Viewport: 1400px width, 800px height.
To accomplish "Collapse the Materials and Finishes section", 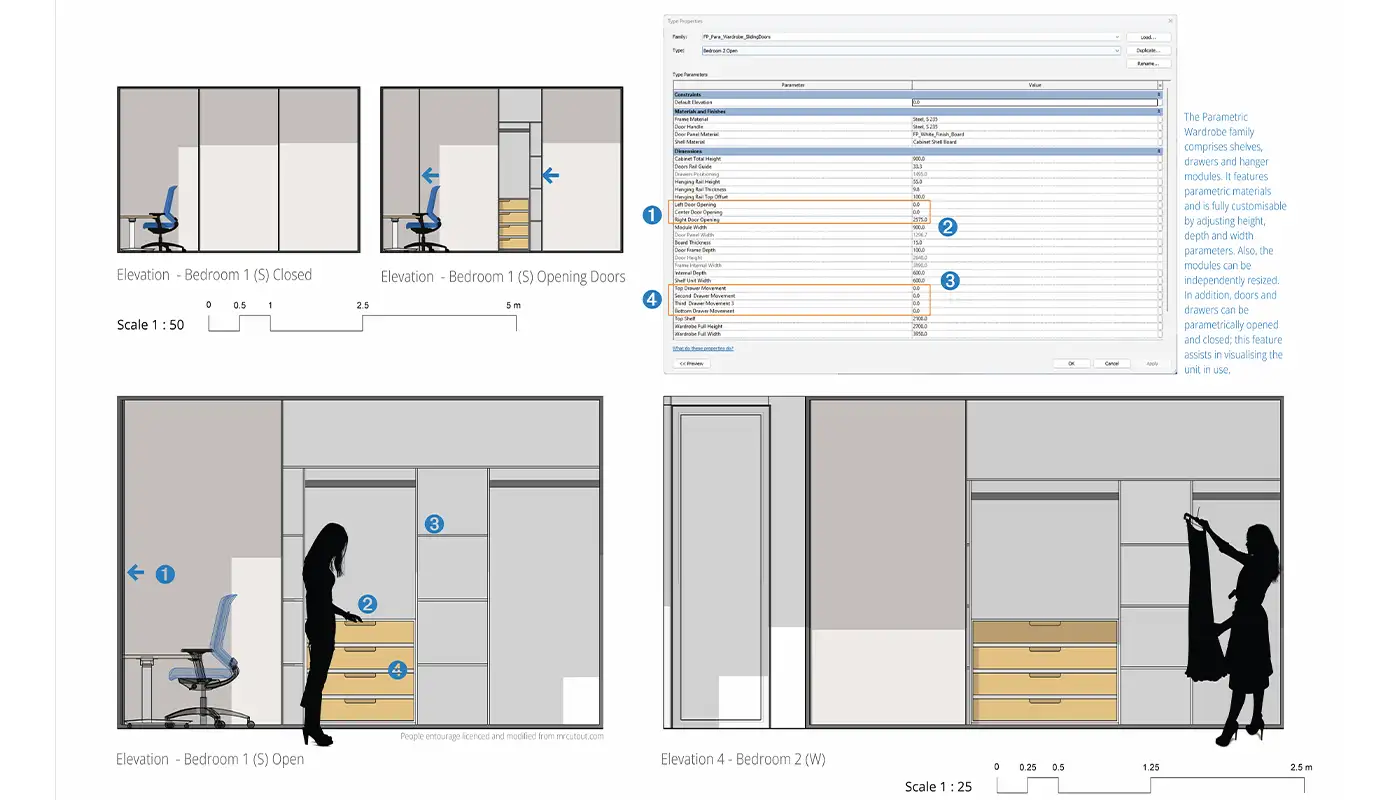I will (x=1160, y=112).
